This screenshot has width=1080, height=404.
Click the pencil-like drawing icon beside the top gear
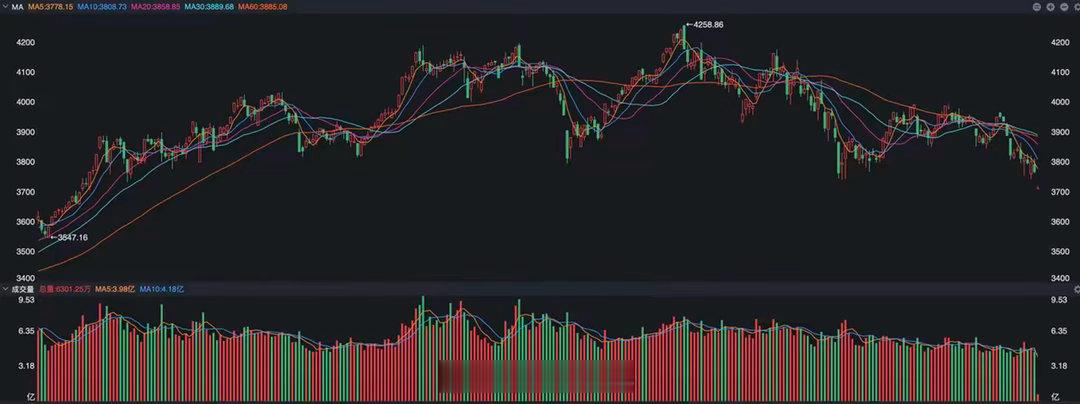(x=1064, y=7)
